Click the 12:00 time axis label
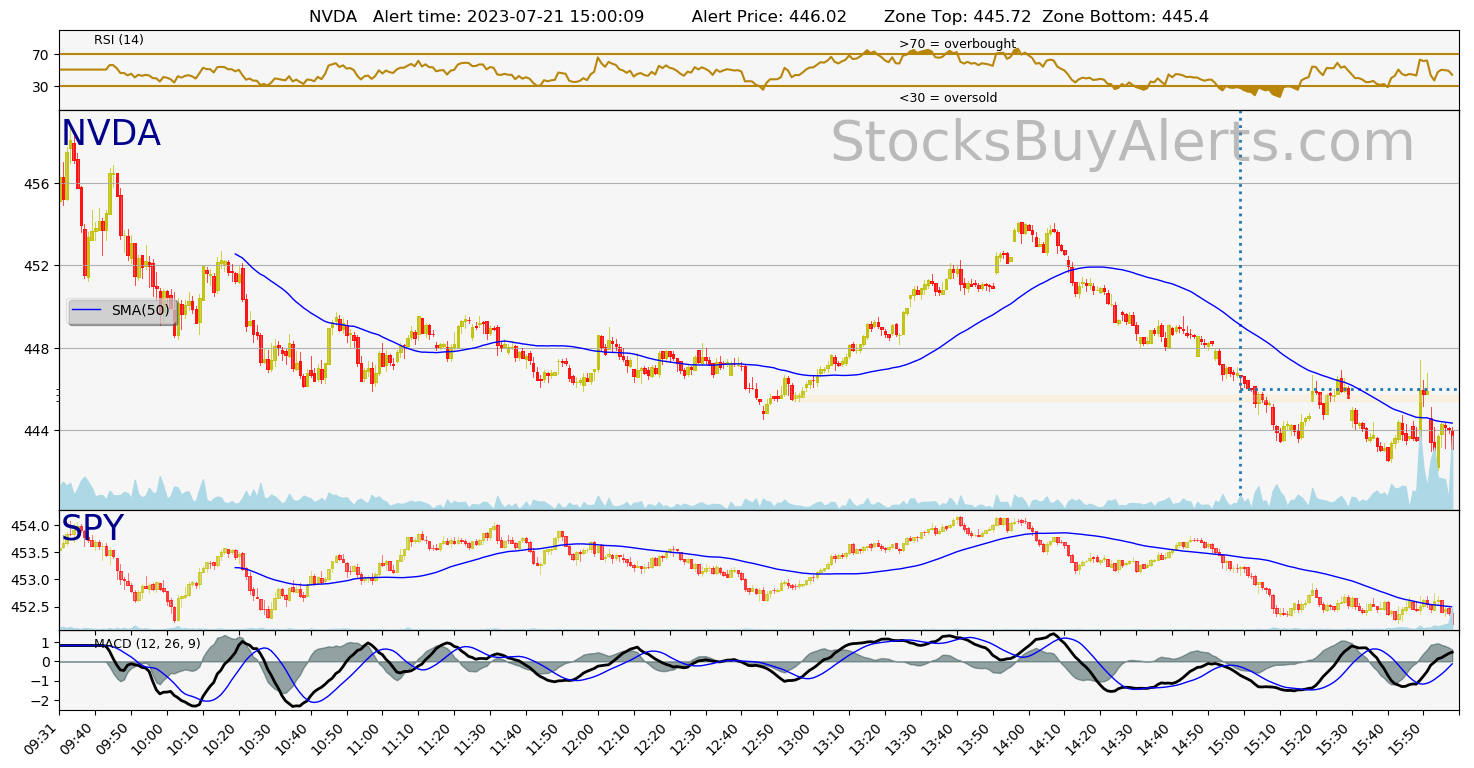1474x768 pixels. tap(582, 737)
